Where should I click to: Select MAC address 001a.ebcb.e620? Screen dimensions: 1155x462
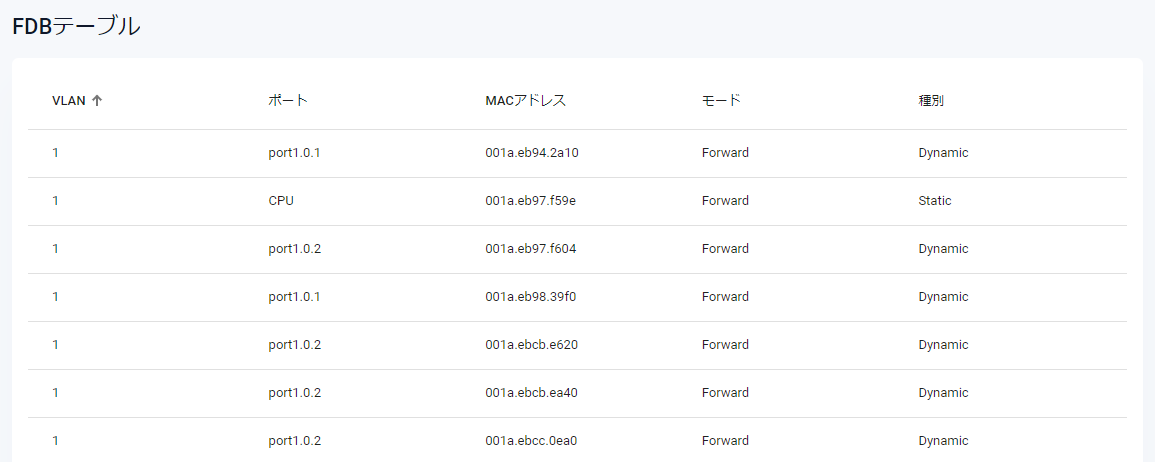tap(532, 345)
